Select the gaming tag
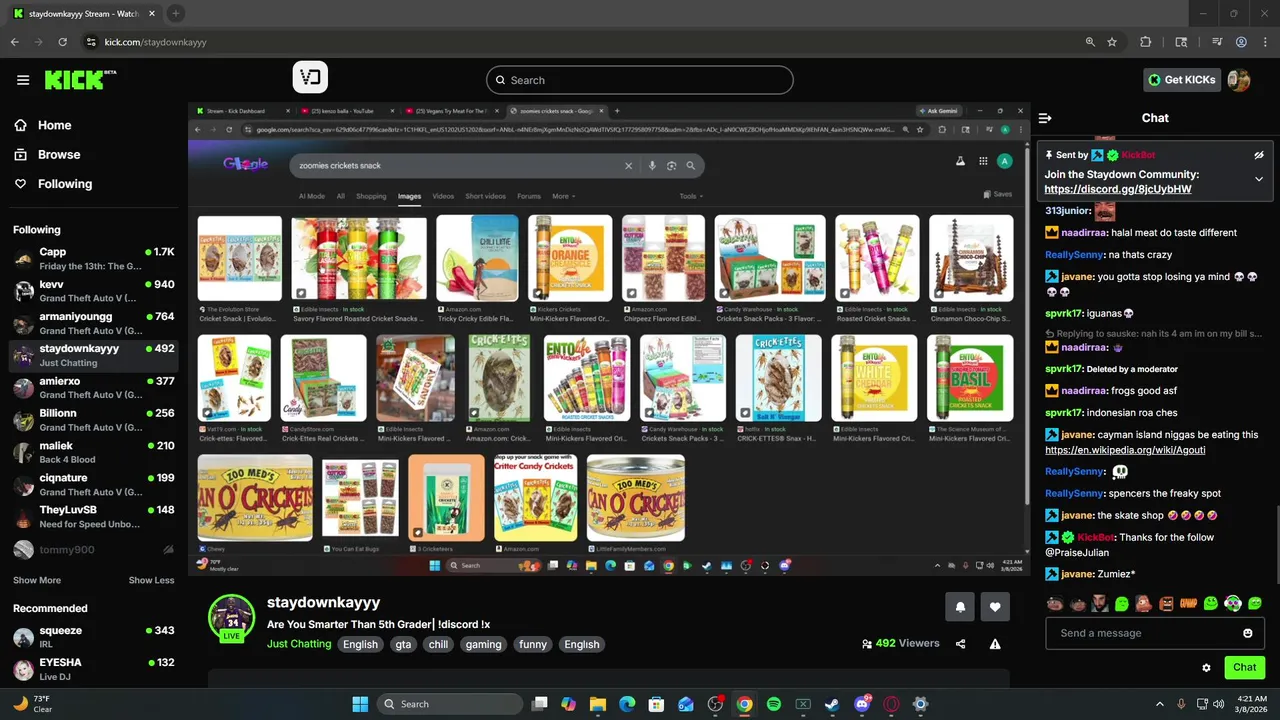The height and width of the screenshot is (720, 1280). (x=483, y=645)
